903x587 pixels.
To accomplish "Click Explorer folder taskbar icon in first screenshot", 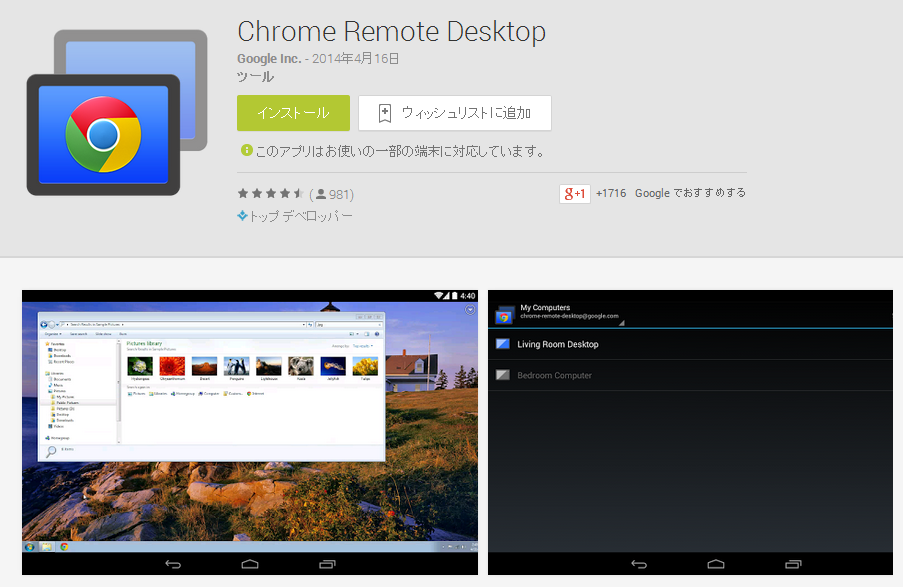I will tap(47, 547).
